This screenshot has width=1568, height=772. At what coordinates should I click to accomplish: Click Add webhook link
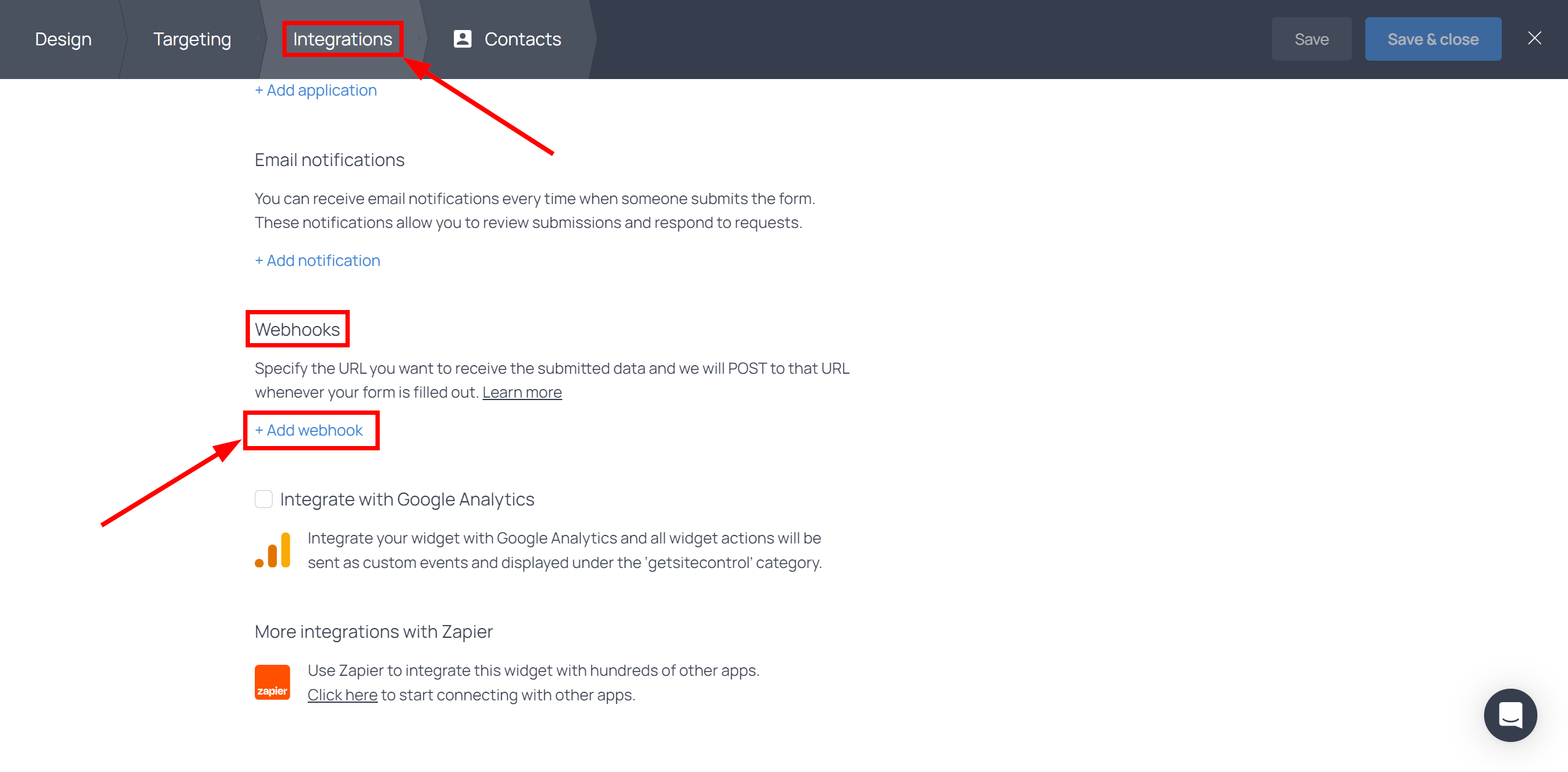pos(310,430)
